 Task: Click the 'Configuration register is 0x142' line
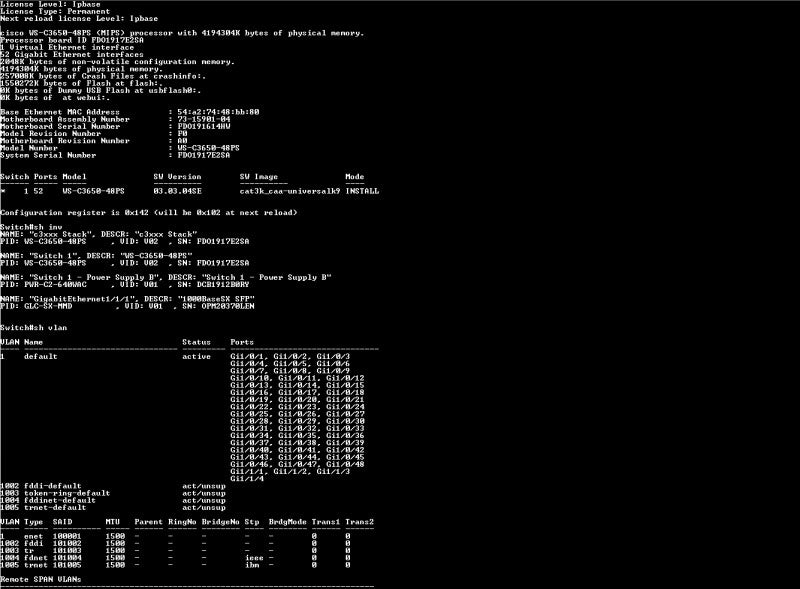click(x=148, y=212)
